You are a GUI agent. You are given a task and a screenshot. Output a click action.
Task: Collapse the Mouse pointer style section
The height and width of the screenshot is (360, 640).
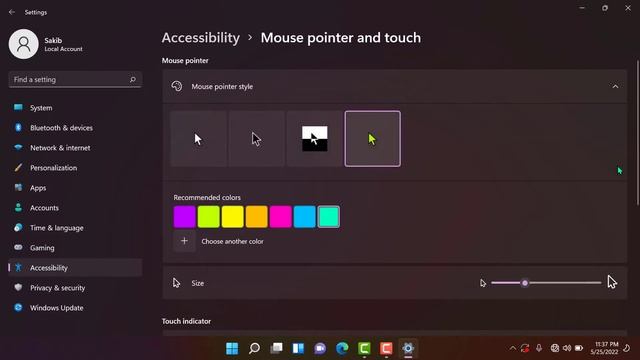[x=615, y=87]
